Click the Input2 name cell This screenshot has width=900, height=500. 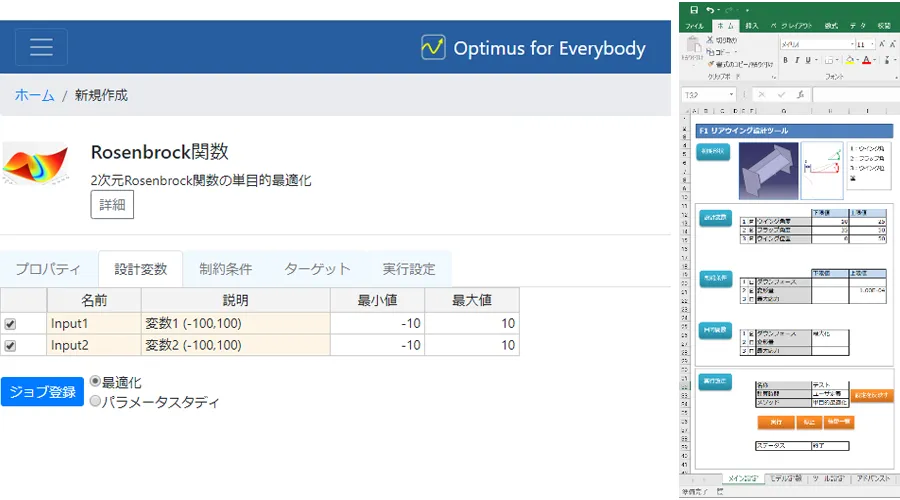click(x=94, y=346)
